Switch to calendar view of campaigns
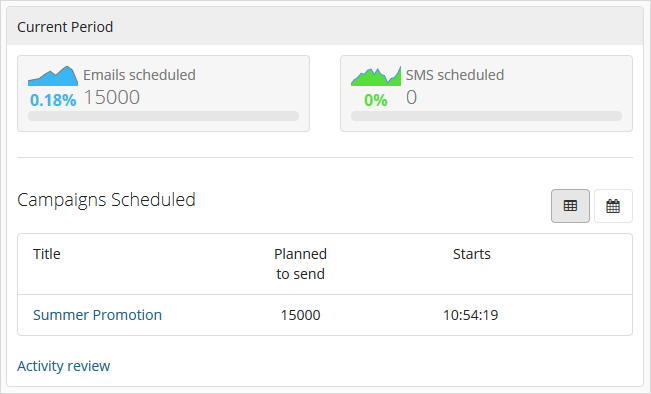The width and height of the screenshot is (651, 394). [x=613, y=206]
